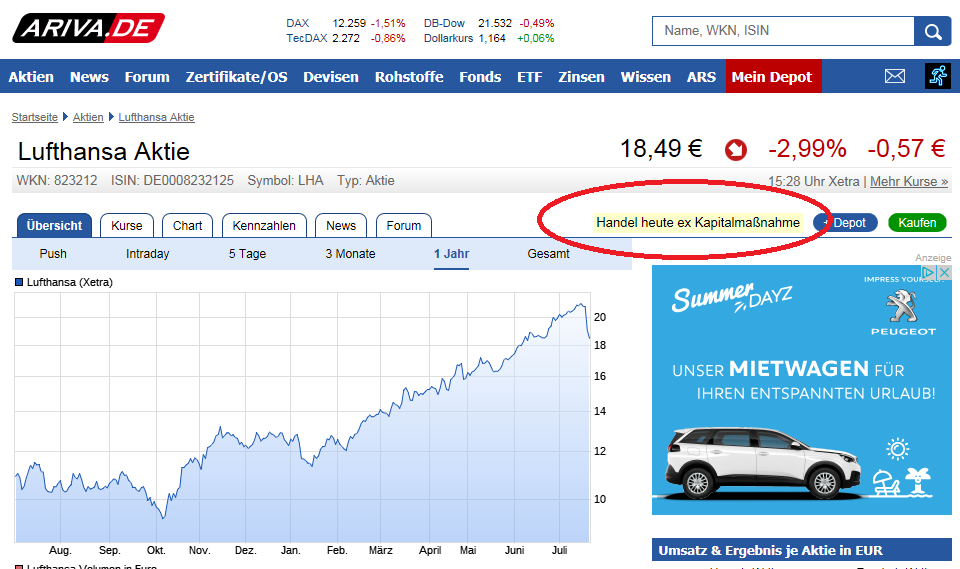Open Forum in the main navigation bar
Viewport: 960px width, 569px height.
coord(147,77)
